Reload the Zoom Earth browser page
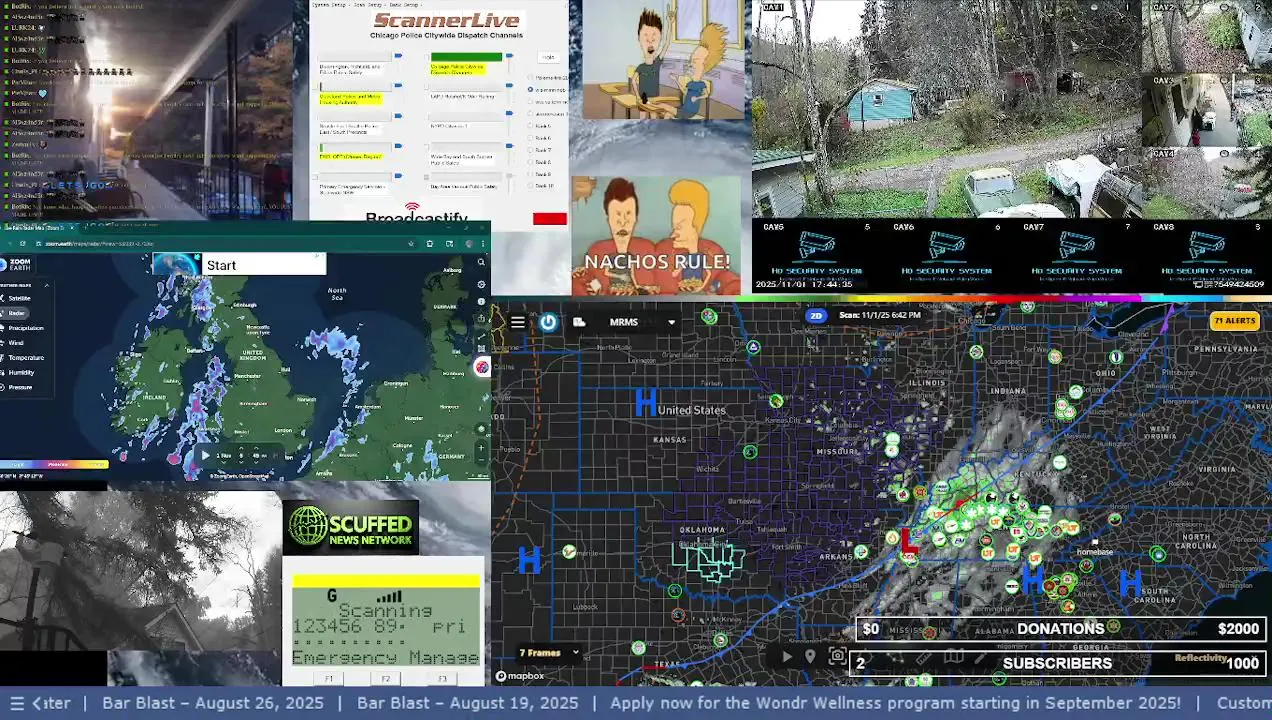Screen dimensions: 1272x720 (x=22, y=243)
